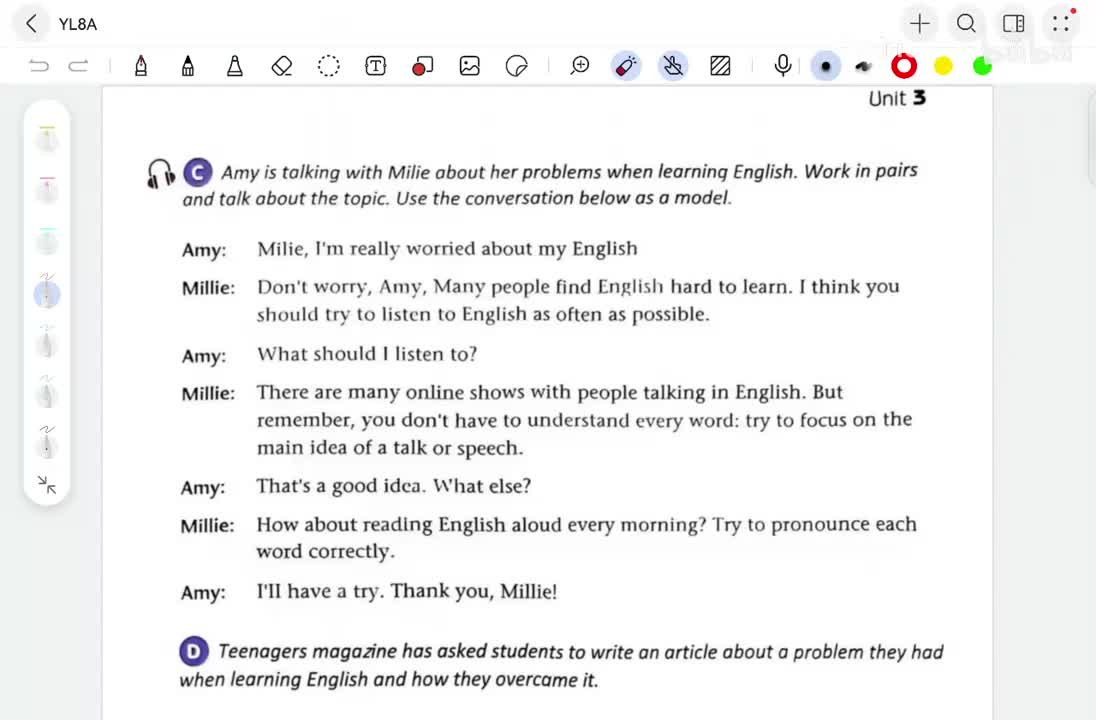Collapse the pen preset sidebar
Viewport: 1096px width, 720px height.
click(x=47, y=484)
